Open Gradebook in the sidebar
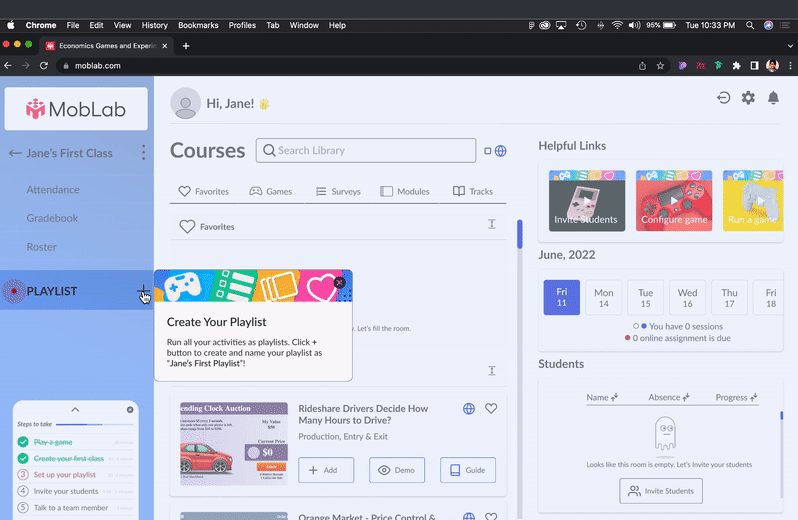Image resolution: width=798 pixels, height=520 pixels. pos(52,218)
